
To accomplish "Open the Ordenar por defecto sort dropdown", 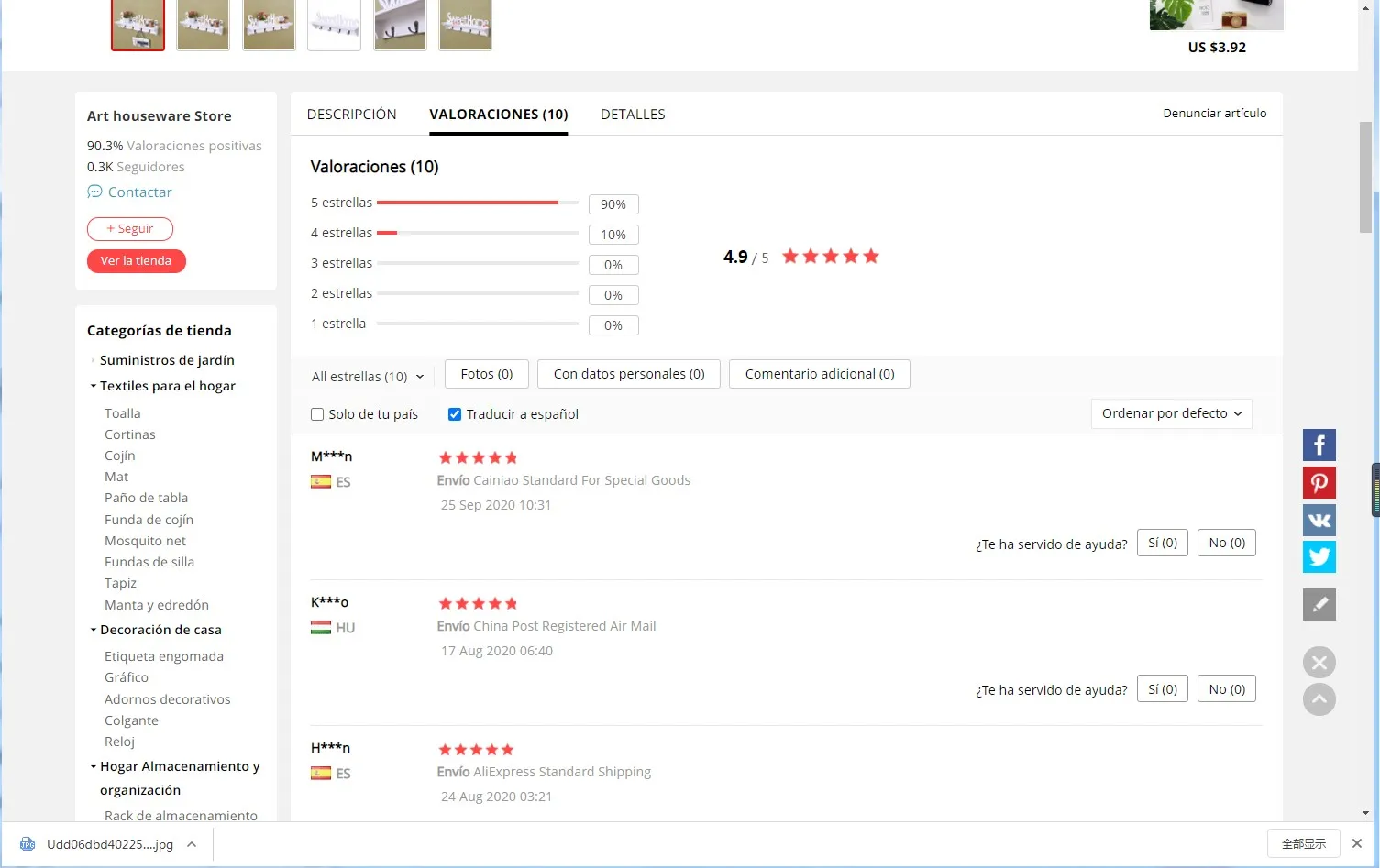I will click(x=1172, y=413).
